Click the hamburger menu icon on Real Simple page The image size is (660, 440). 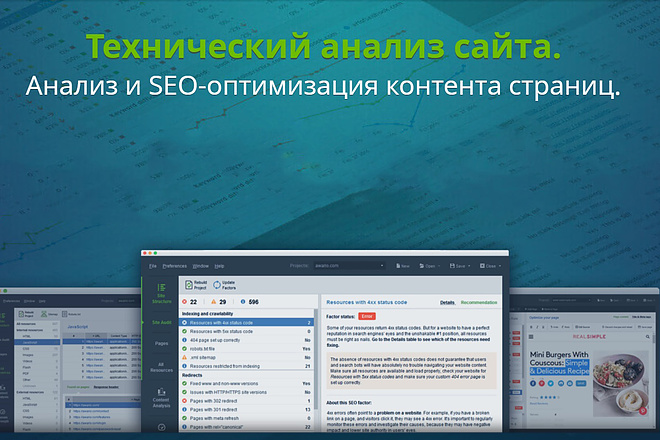click(x=531, y=337)
